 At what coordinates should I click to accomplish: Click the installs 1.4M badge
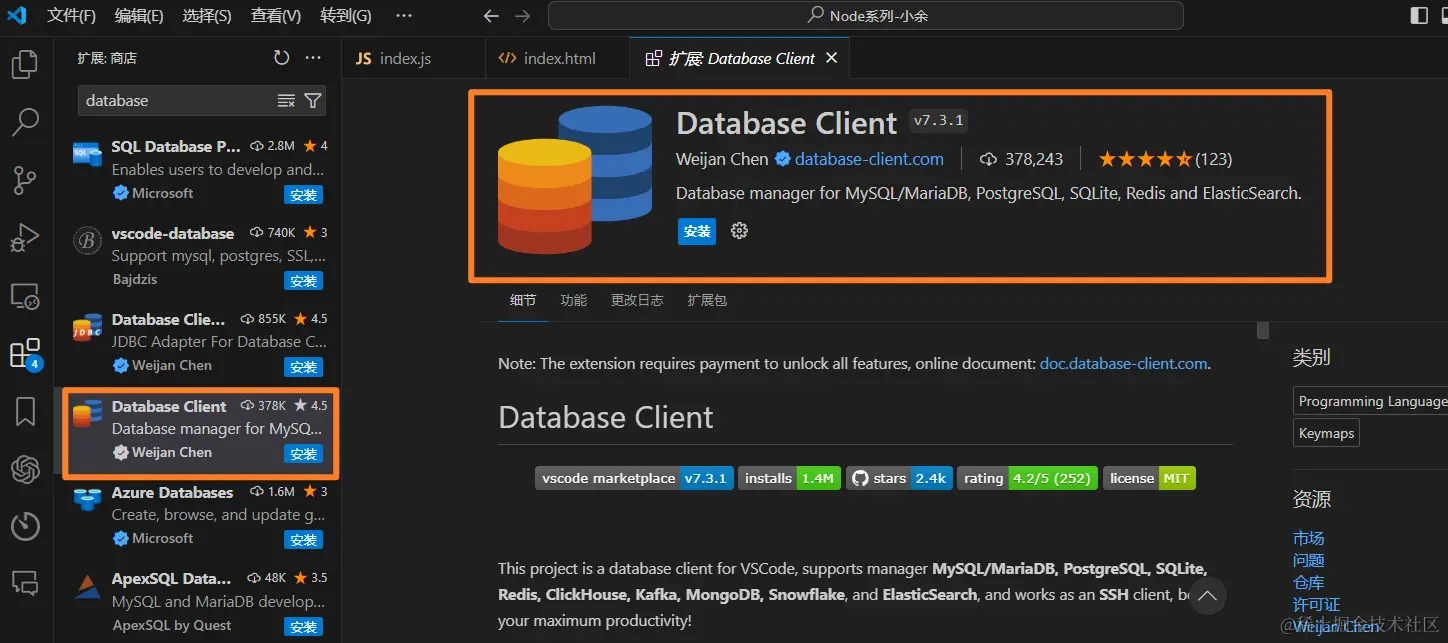click(790, 478)
